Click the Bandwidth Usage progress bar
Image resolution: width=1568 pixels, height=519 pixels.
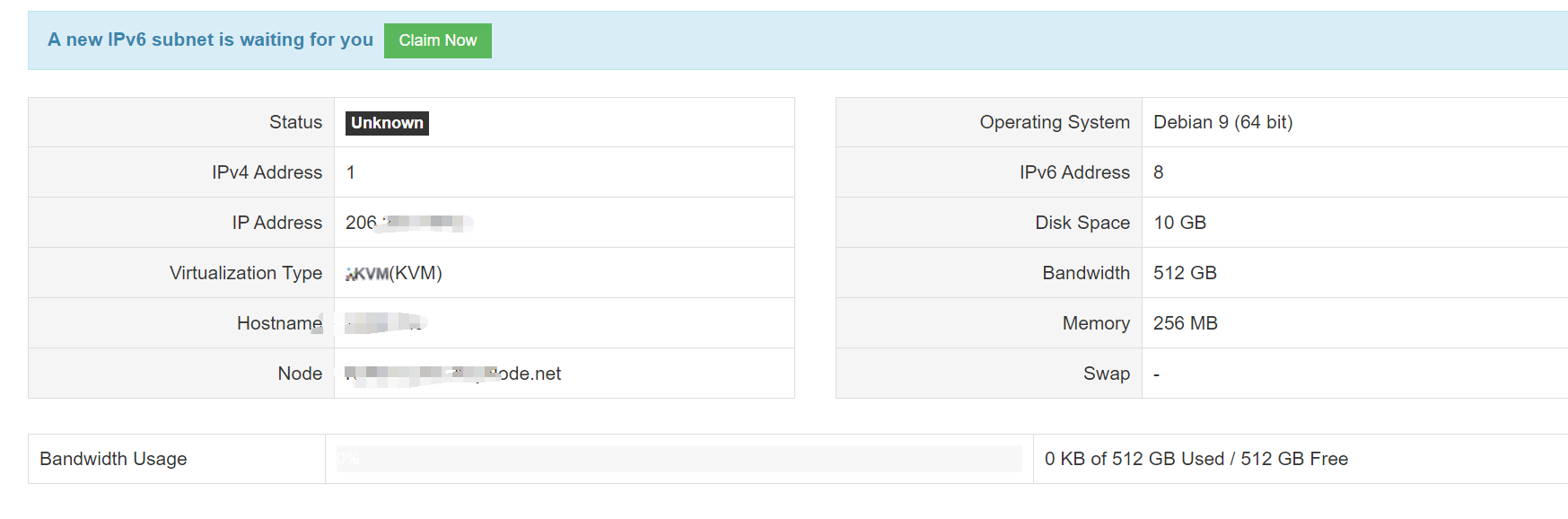click(679, 459)
